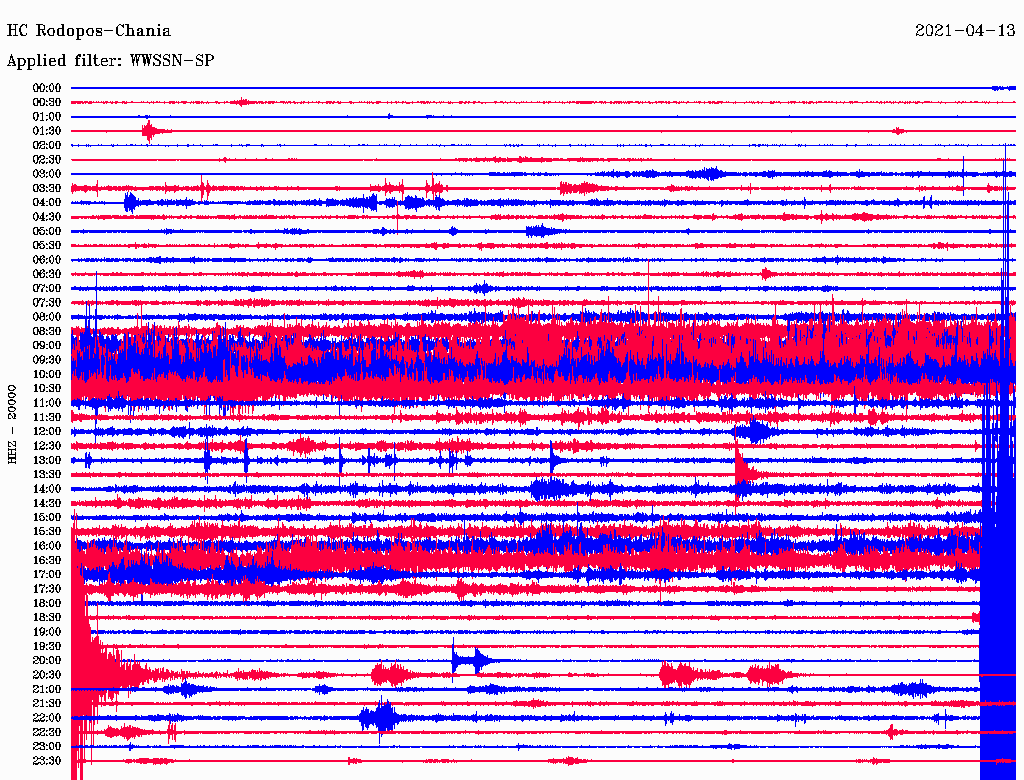Image resolution: width=1024 pixels, height=780 pixels.
Task: Click the Applied filter WWSSN-SP text
Action: (x=110, y=61)
